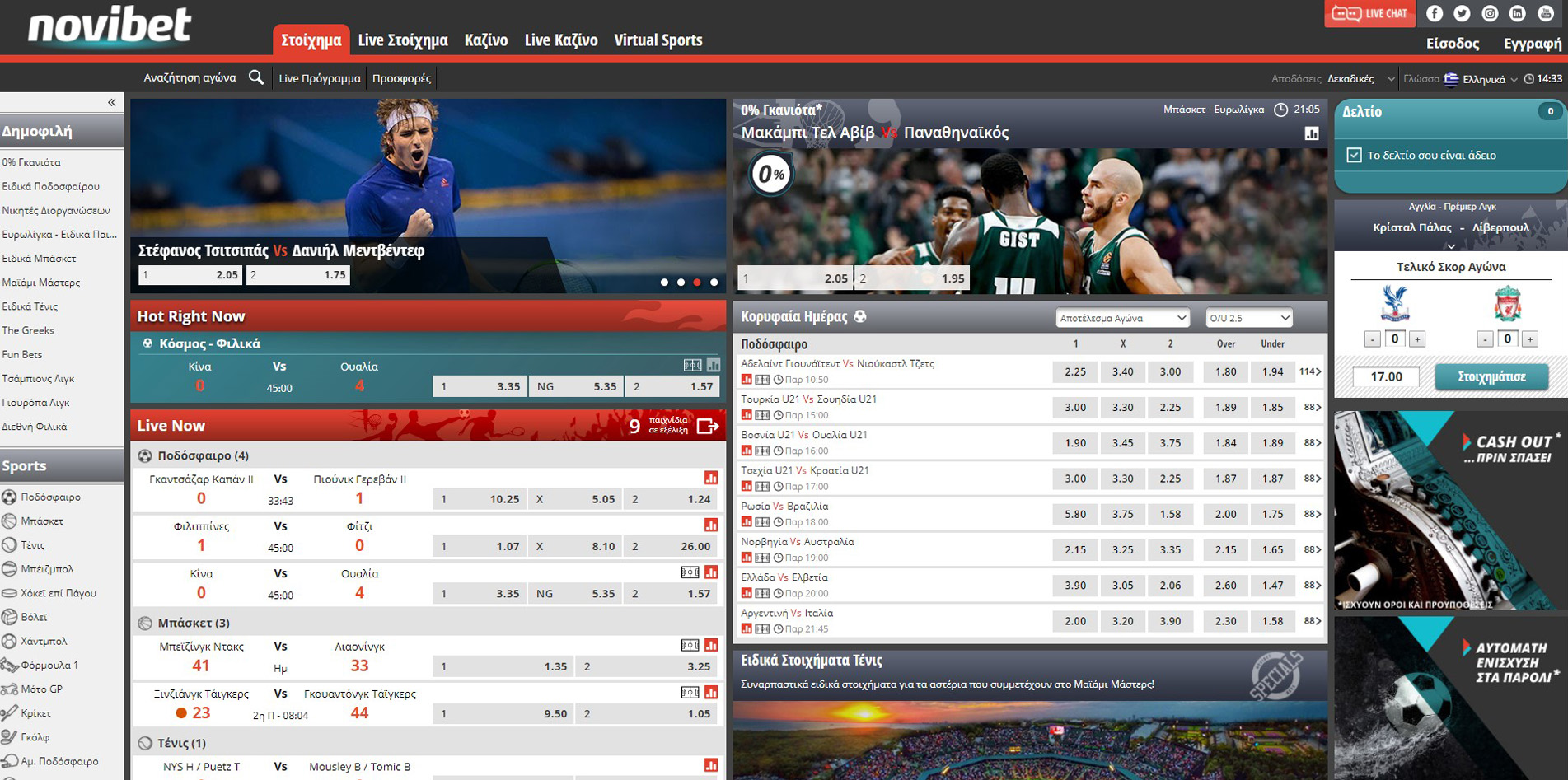Click the Εγγραφή registration link
The image size is (1568, 780).
[1532, 44]
